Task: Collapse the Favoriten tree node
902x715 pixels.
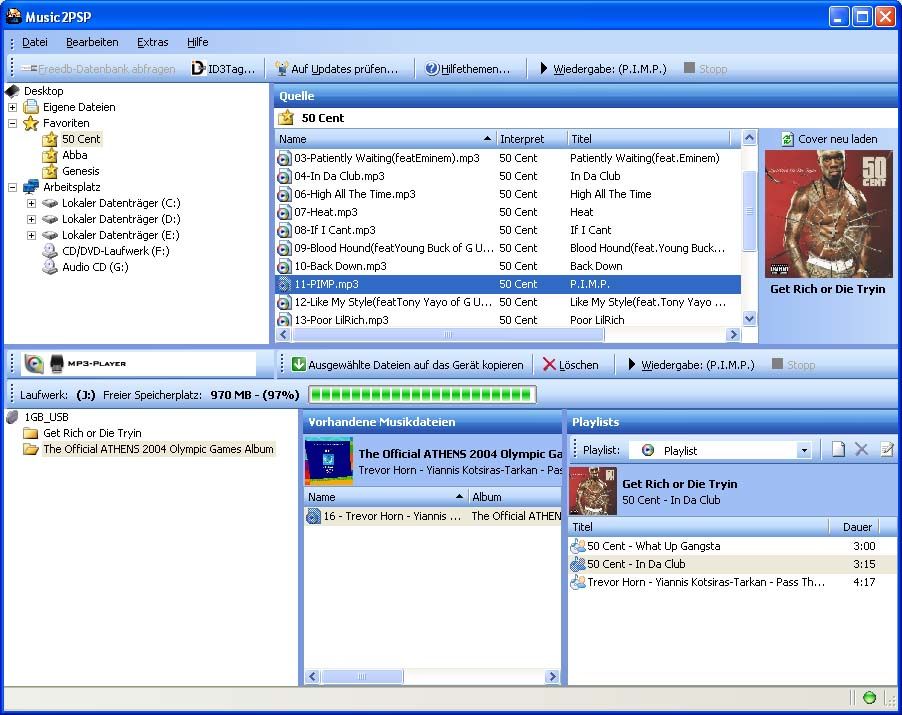Action: 12,123
